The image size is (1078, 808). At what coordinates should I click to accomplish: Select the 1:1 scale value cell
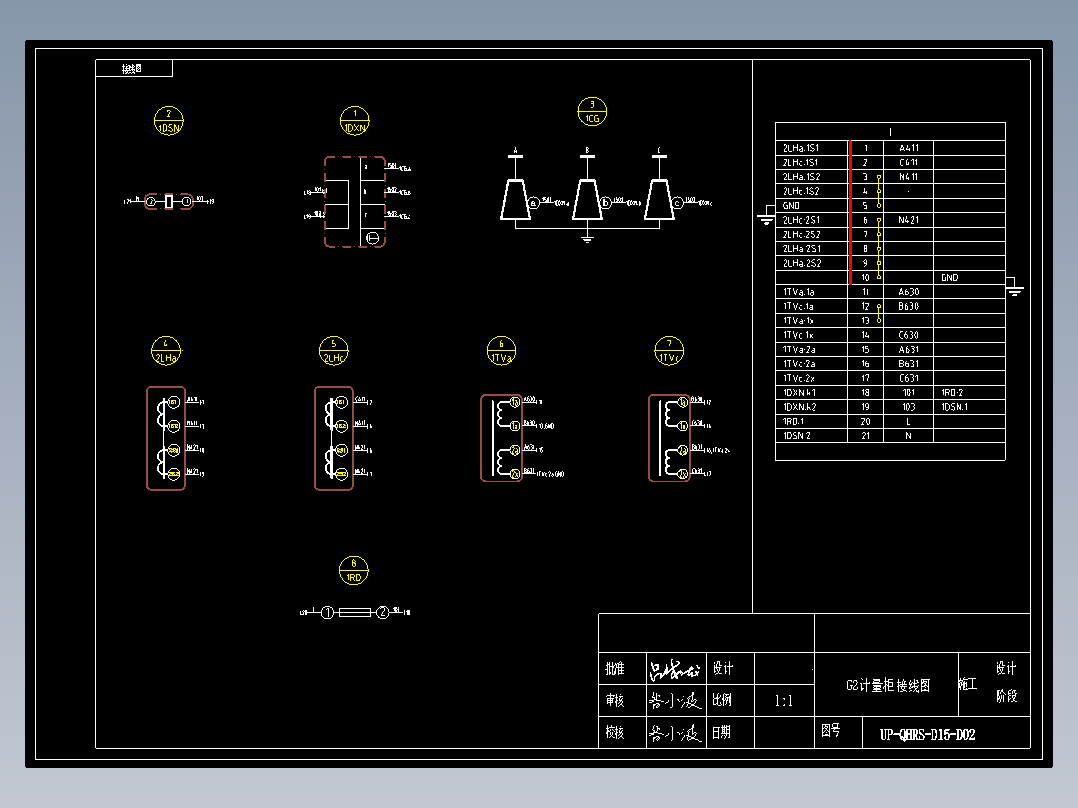(x=783, y=701)
